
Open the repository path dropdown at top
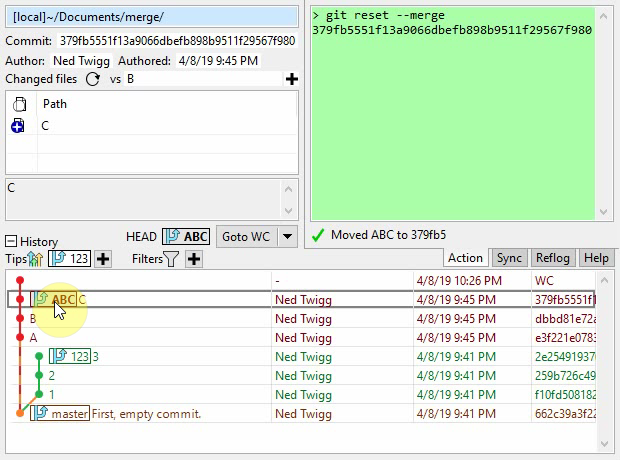tap(152, 17)
